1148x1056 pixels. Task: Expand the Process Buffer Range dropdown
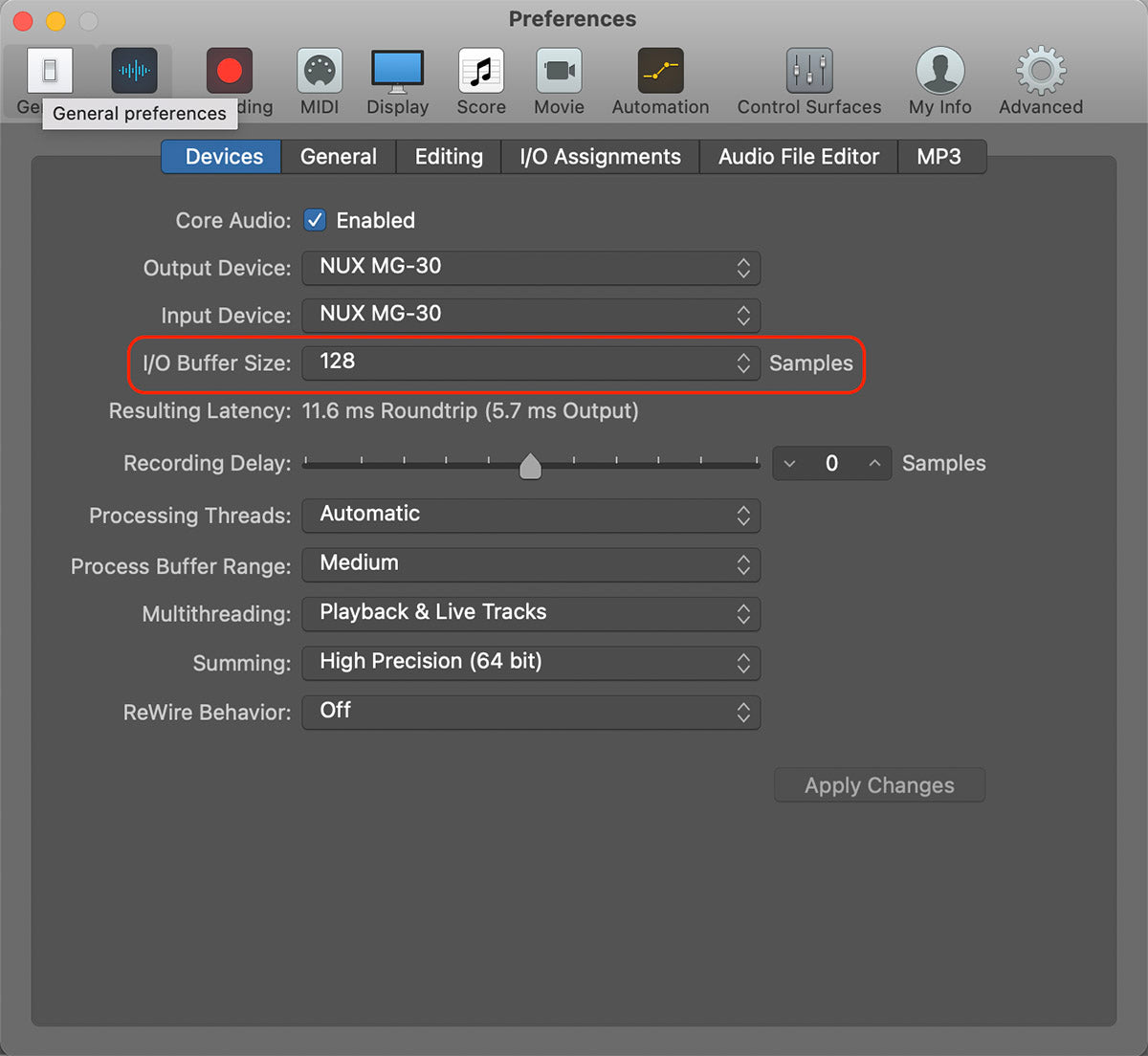[531, 564]
